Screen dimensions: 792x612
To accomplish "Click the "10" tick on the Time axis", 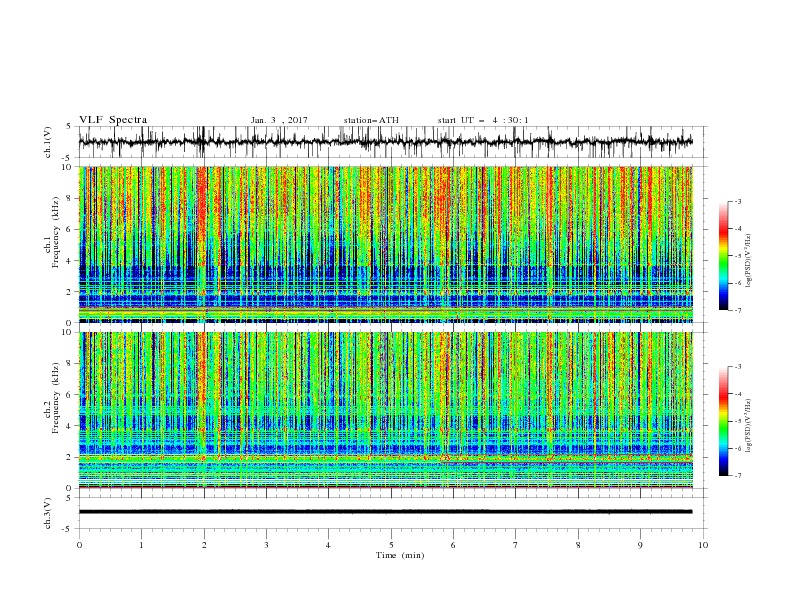I will 703,545.
